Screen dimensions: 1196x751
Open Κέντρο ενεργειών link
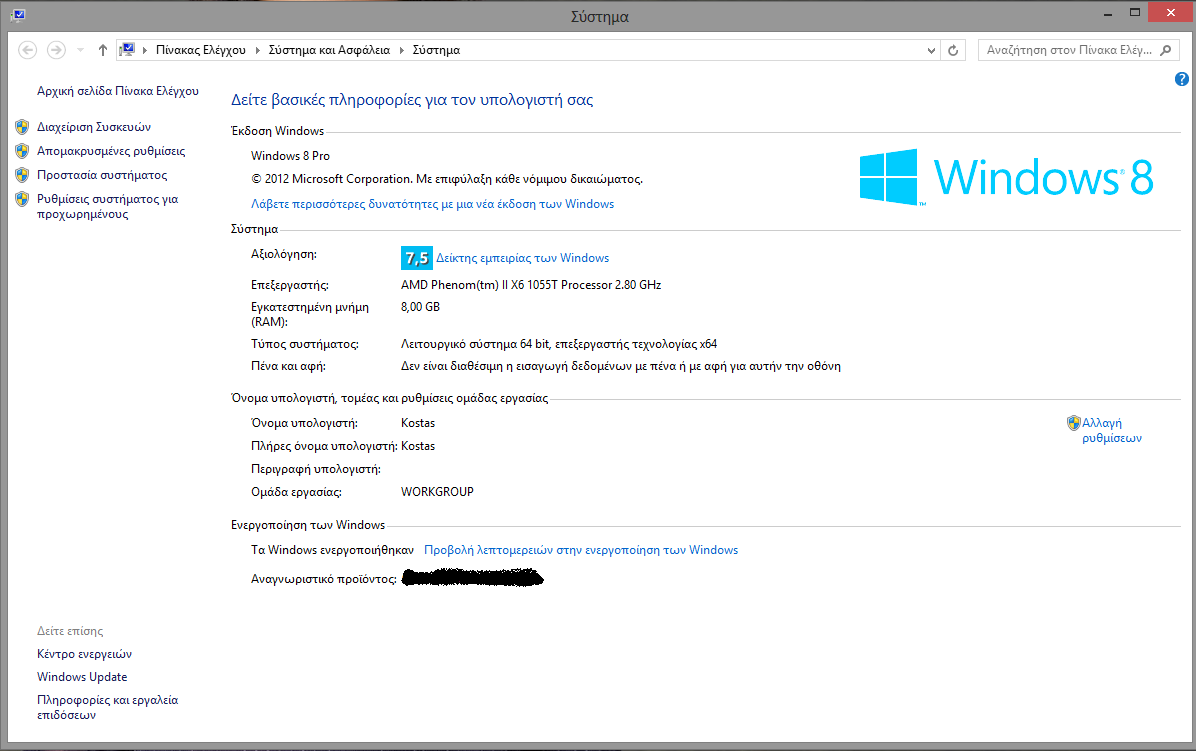[84, 654]
